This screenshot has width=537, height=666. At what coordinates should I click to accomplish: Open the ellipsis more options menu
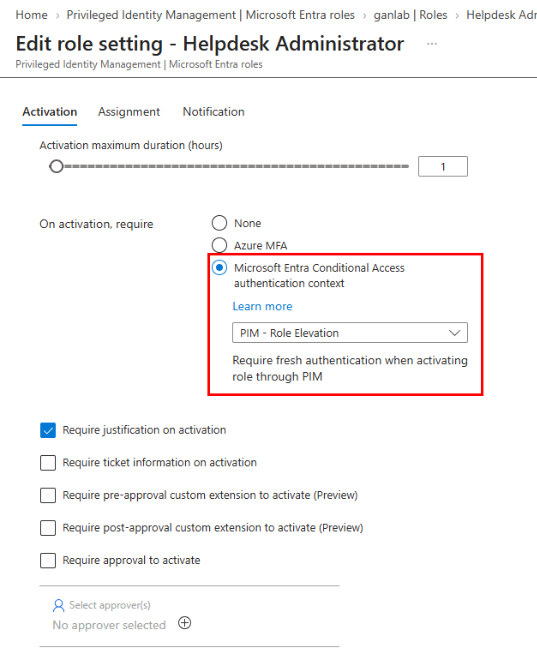click(432, 44)
